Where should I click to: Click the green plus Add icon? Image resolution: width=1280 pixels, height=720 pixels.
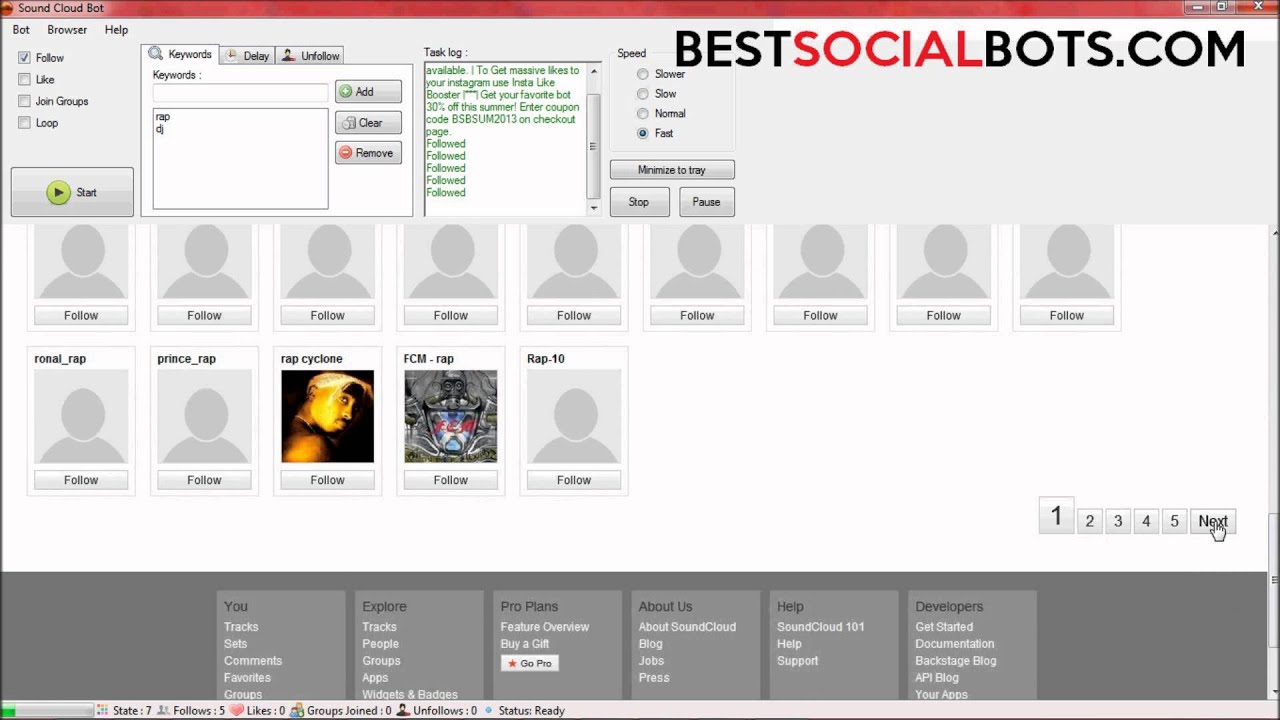346,92
